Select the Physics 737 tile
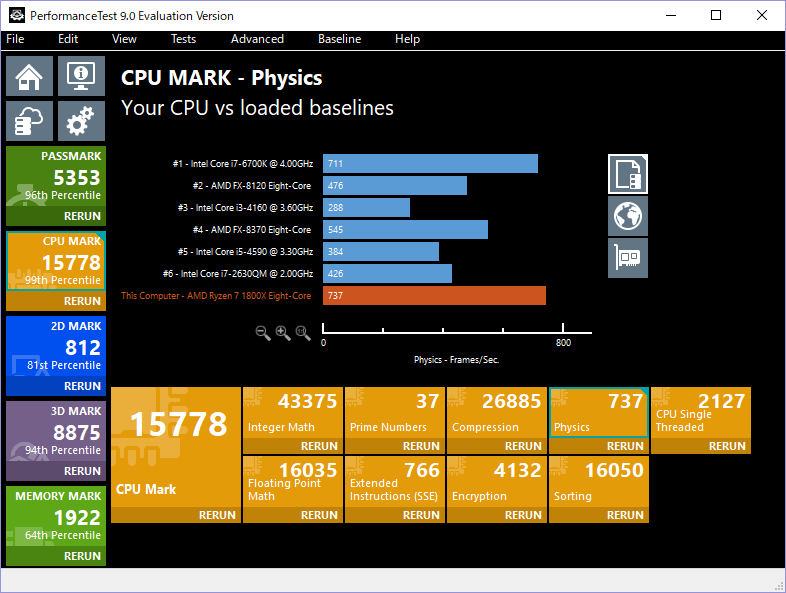Viewport: 786px width, 593px height. tap(599, 413)
